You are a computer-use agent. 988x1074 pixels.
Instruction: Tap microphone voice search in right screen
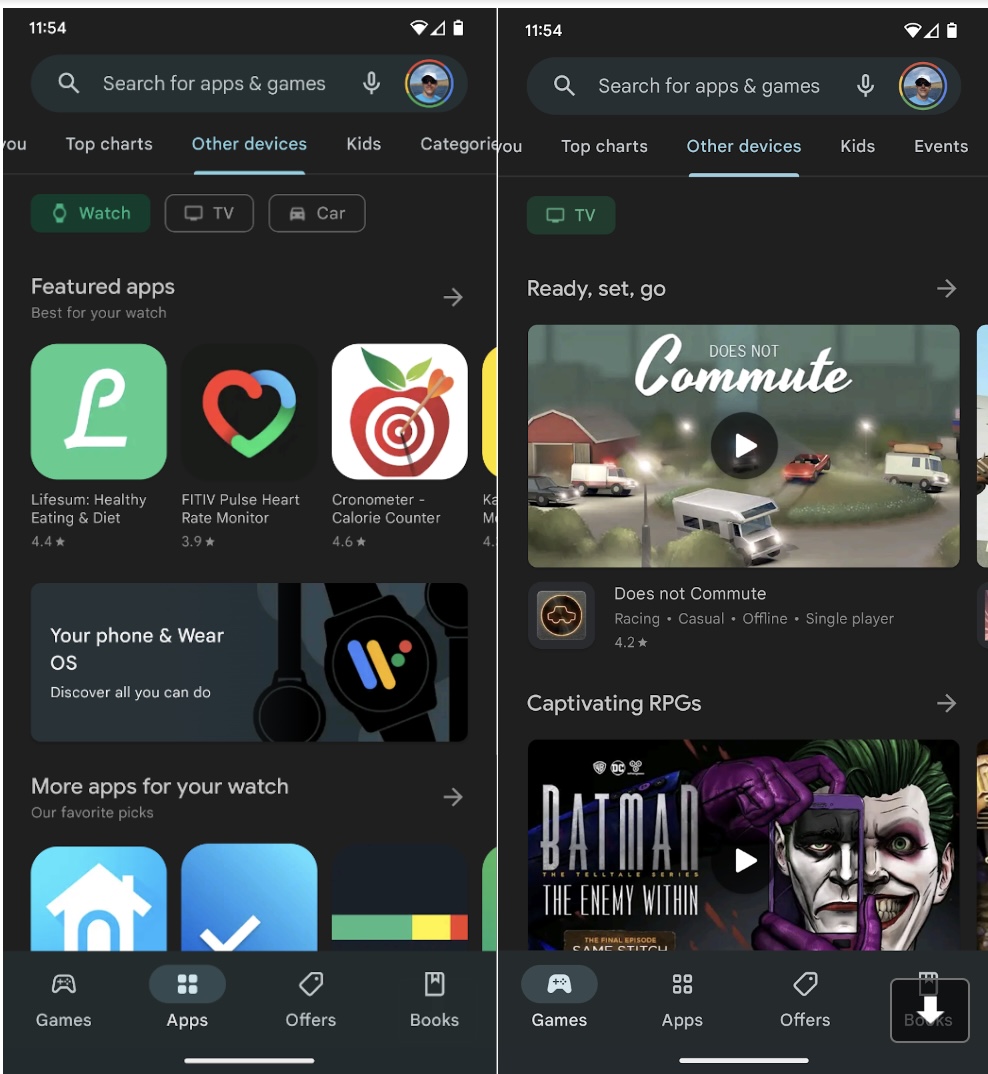[865, 86]
